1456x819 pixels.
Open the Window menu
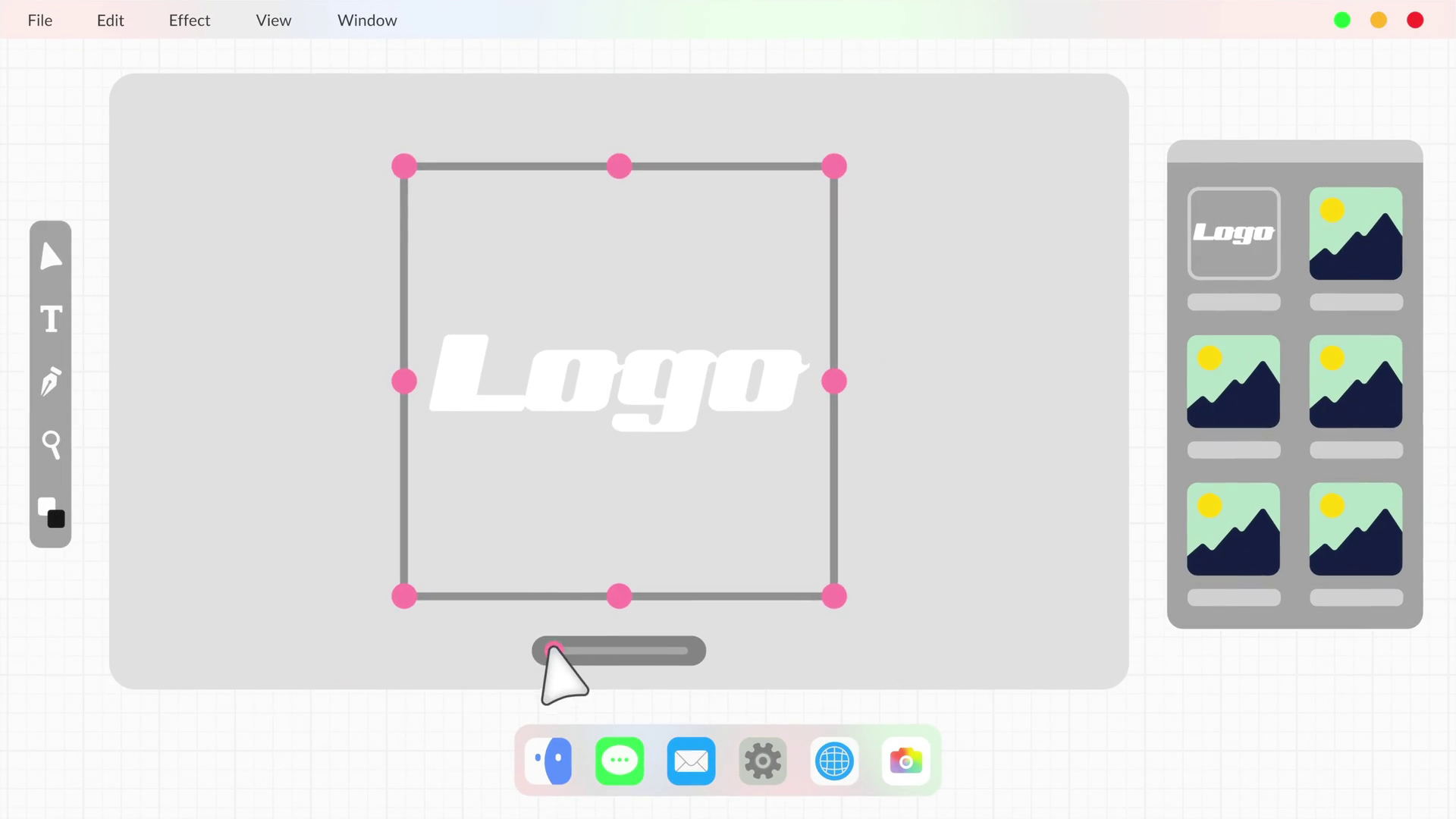click(x=367, y=20)
